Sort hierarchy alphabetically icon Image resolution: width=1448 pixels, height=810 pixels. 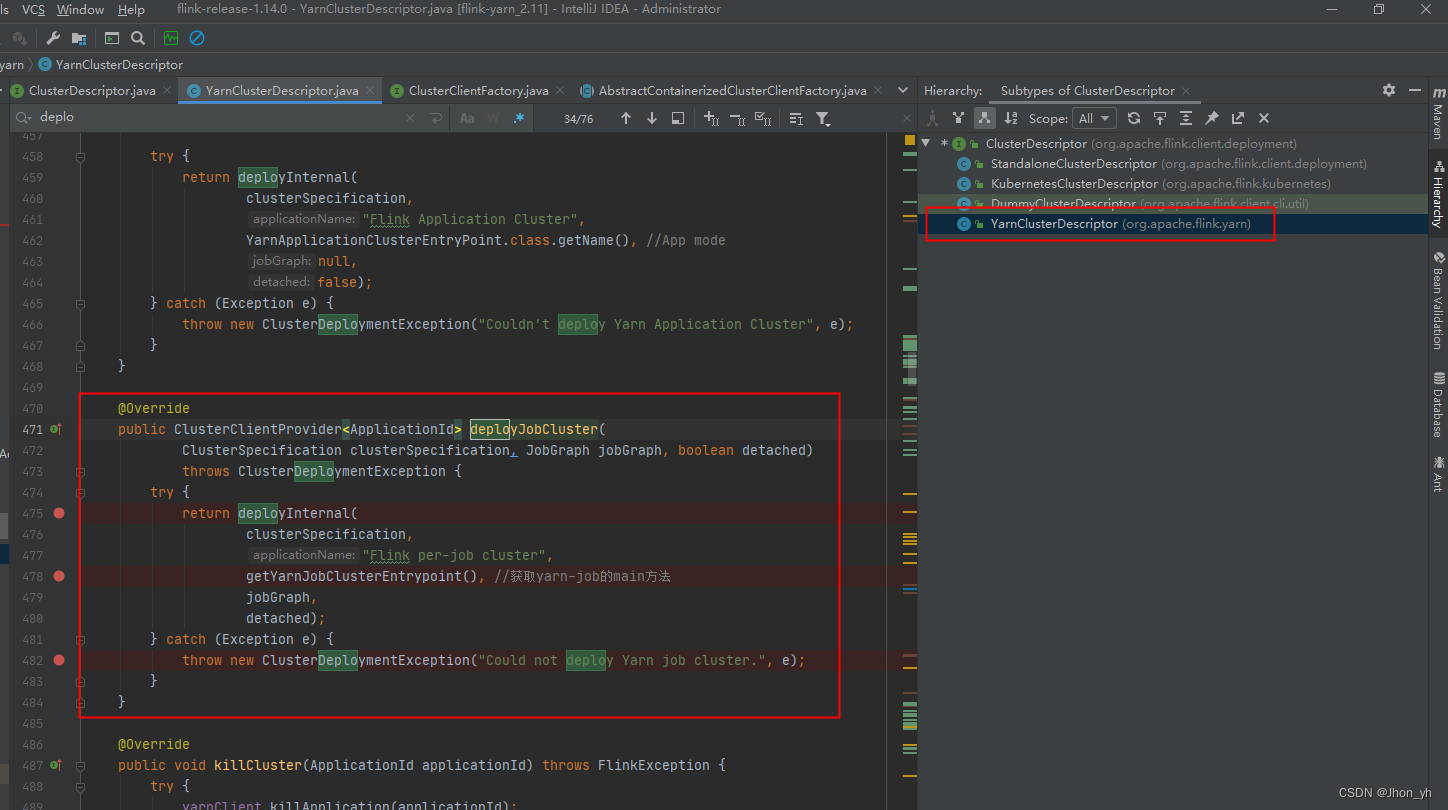1012,118
